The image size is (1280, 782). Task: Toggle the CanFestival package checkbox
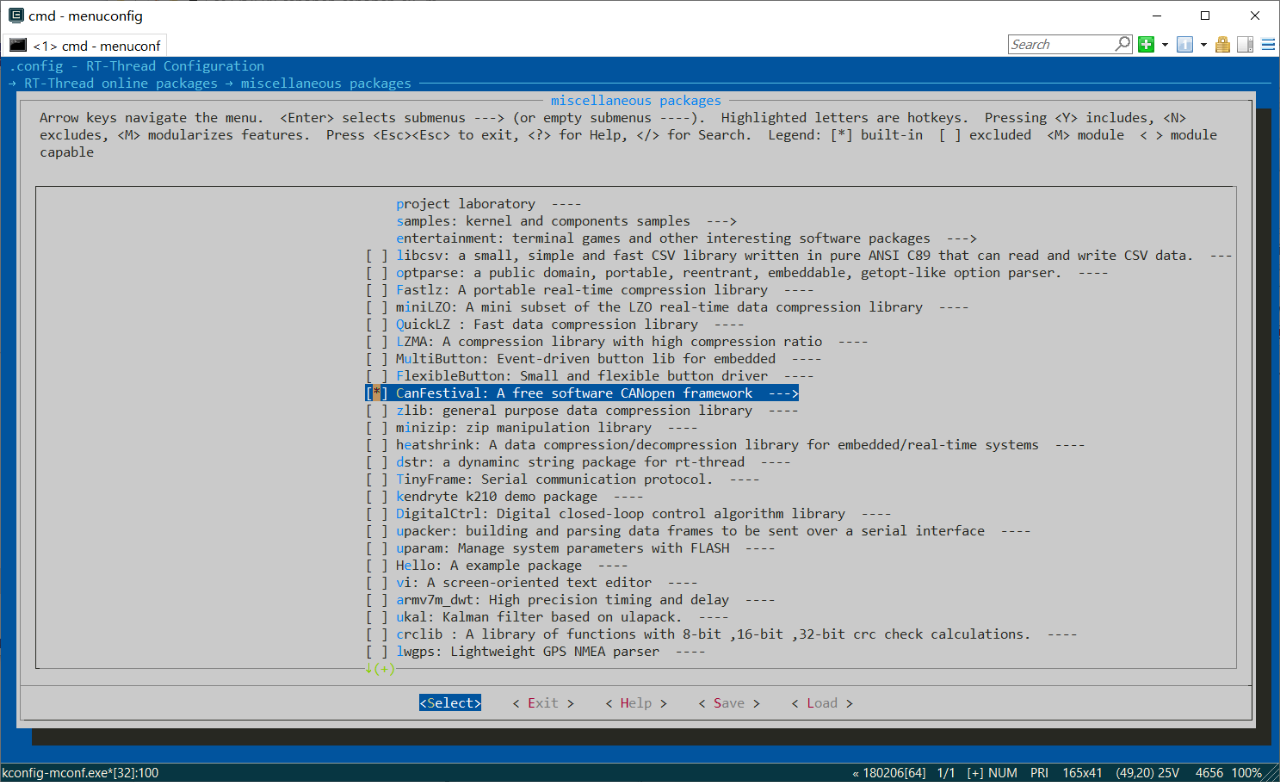coord(377,393)
